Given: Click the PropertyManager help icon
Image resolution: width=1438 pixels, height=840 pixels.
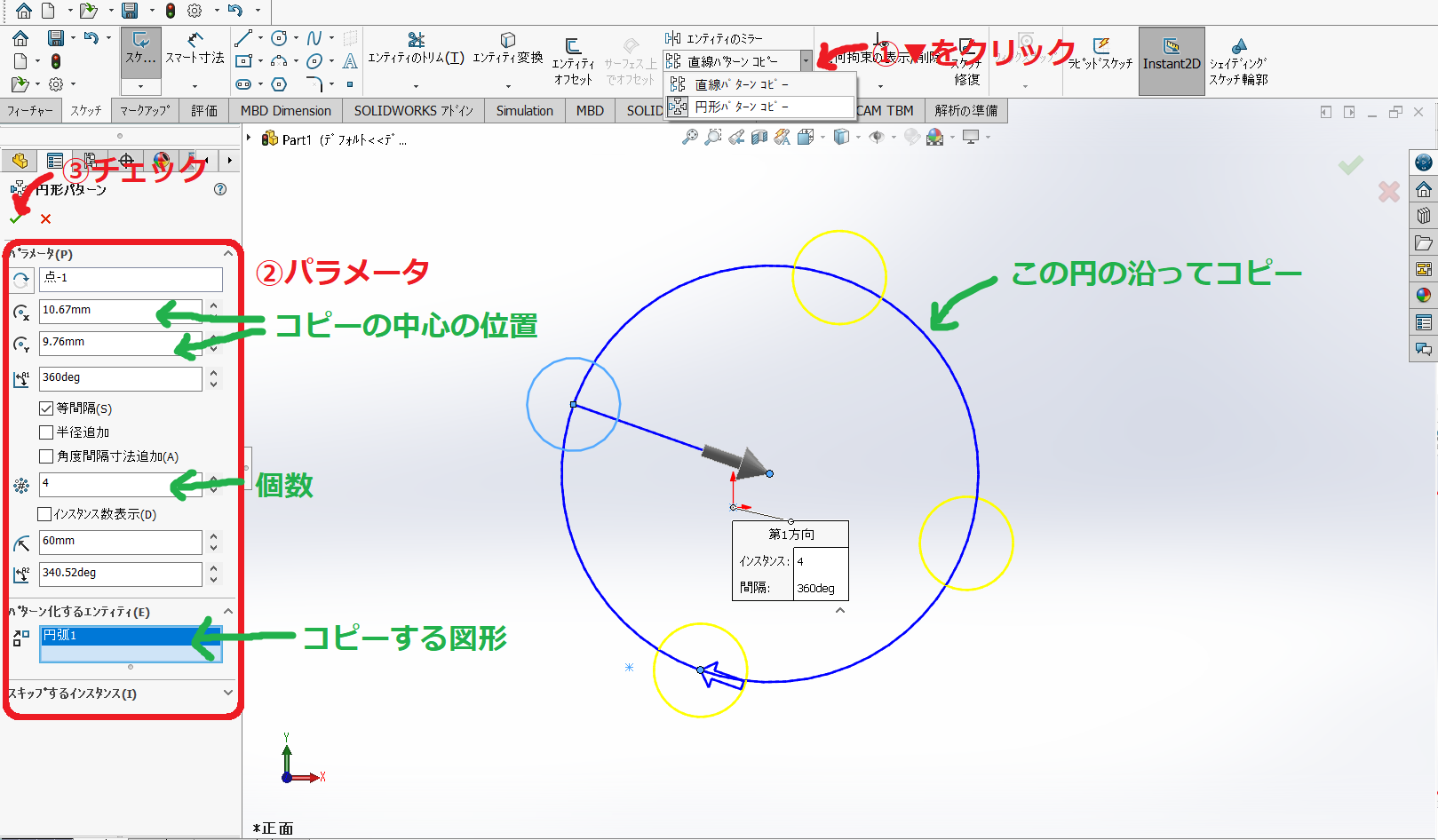Looking at the screenshot, I should coord(220,189).
